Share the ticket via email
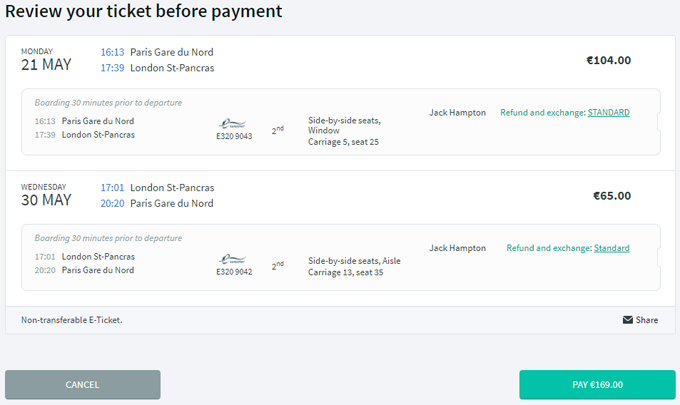Screen dimensions: 680x405 click(x=641, y=320)
